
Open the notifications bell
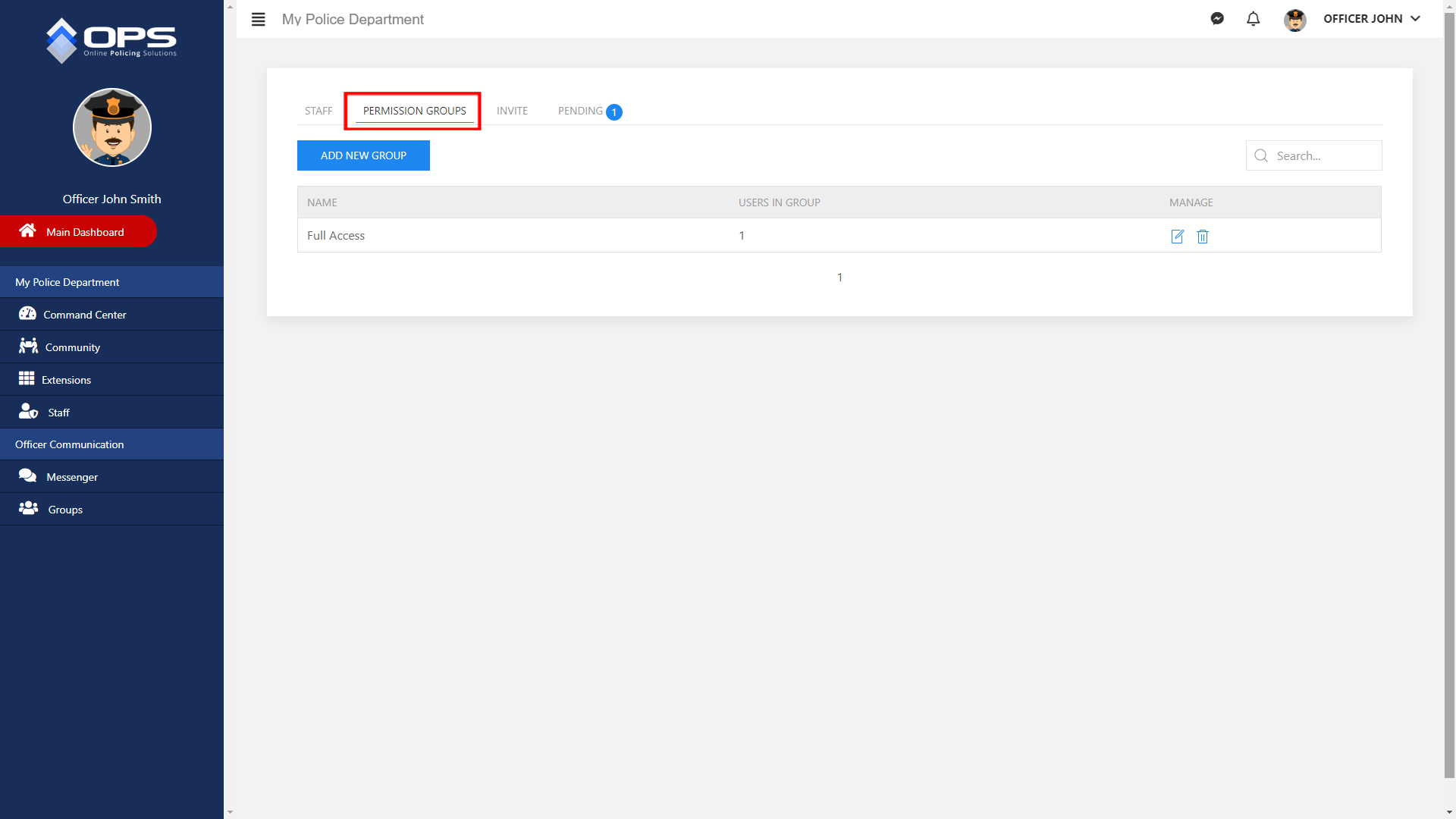point(1253,19)
